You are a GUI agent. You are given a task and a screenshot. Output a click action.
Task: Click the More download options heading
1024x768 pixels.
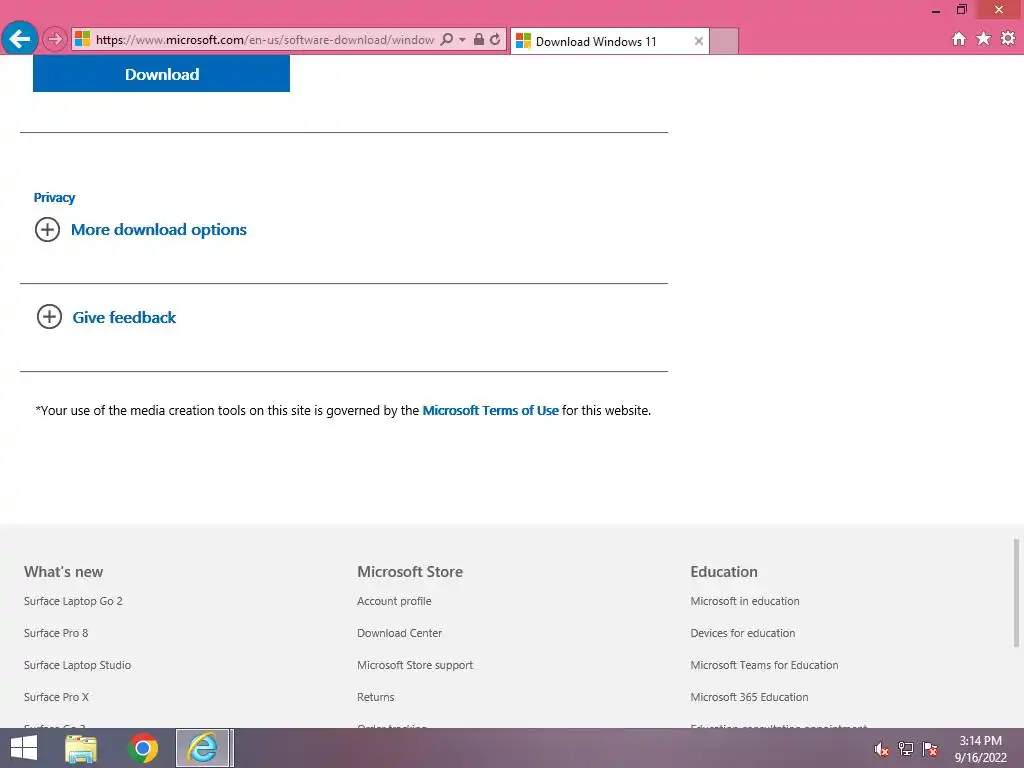[159, 230]
